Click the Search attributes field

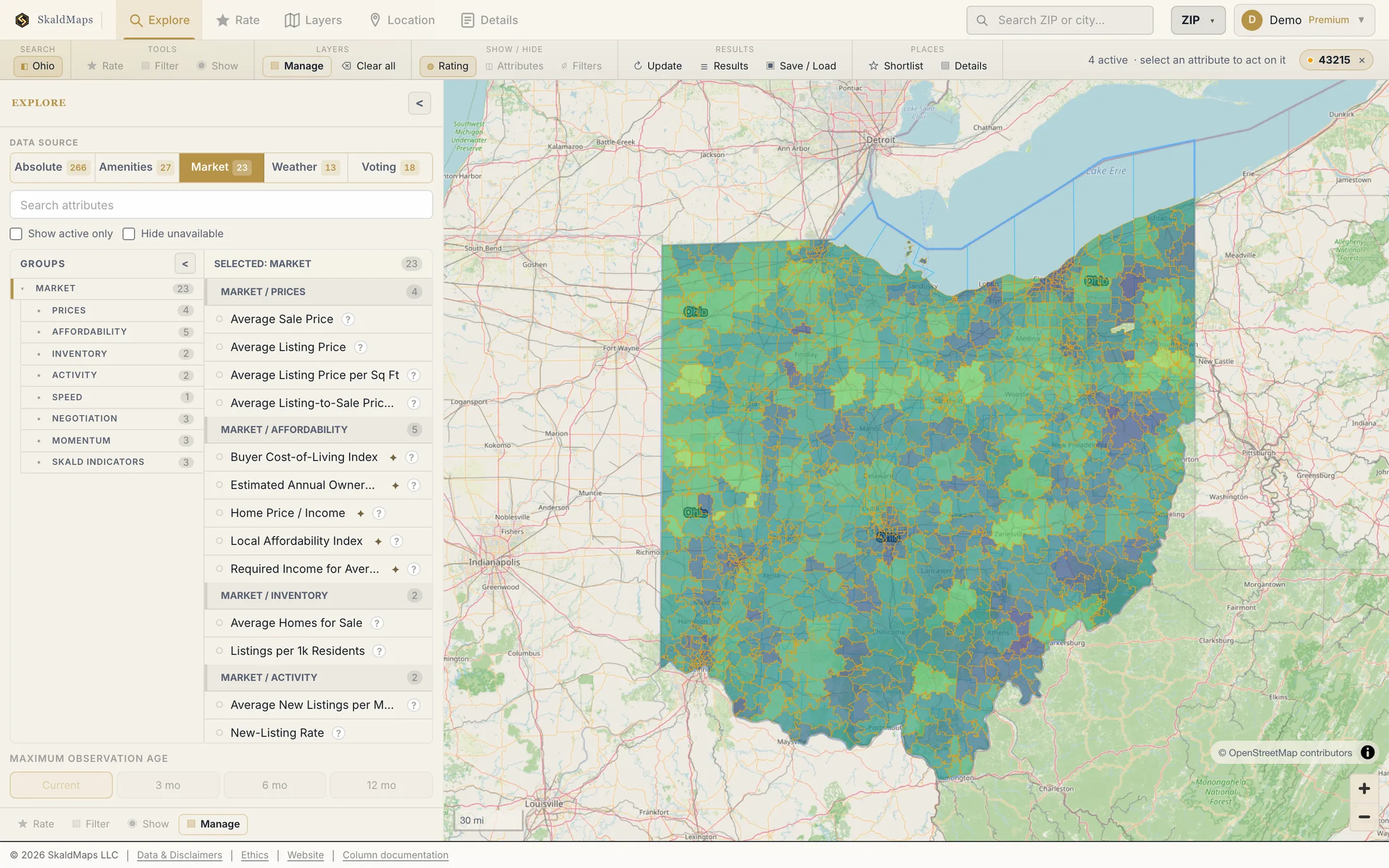[x=221, y=205]
